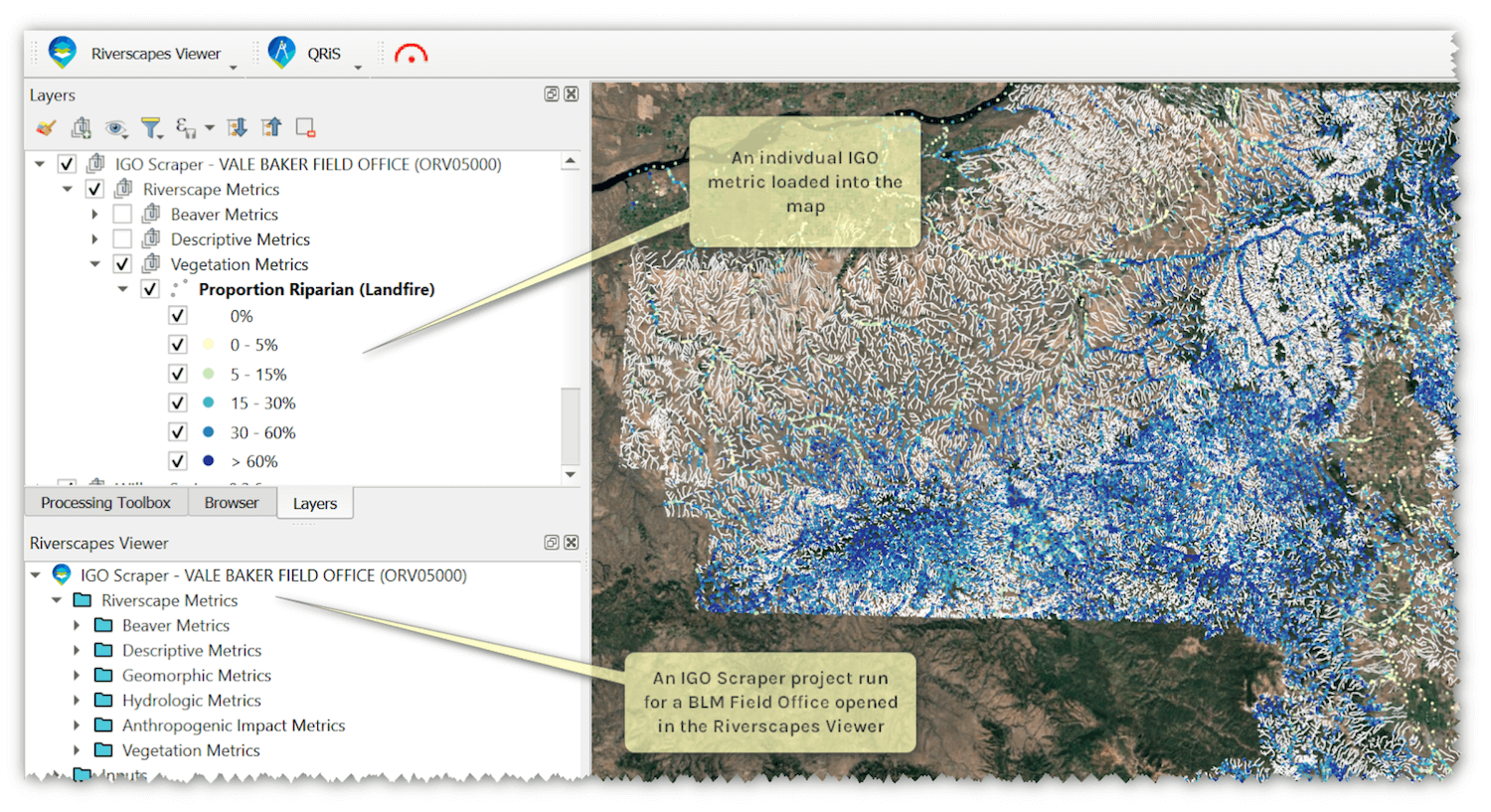This screenshot has width=1491, height=812.
Task: Click Collapse All layers icon
Action: coord(271,127)
